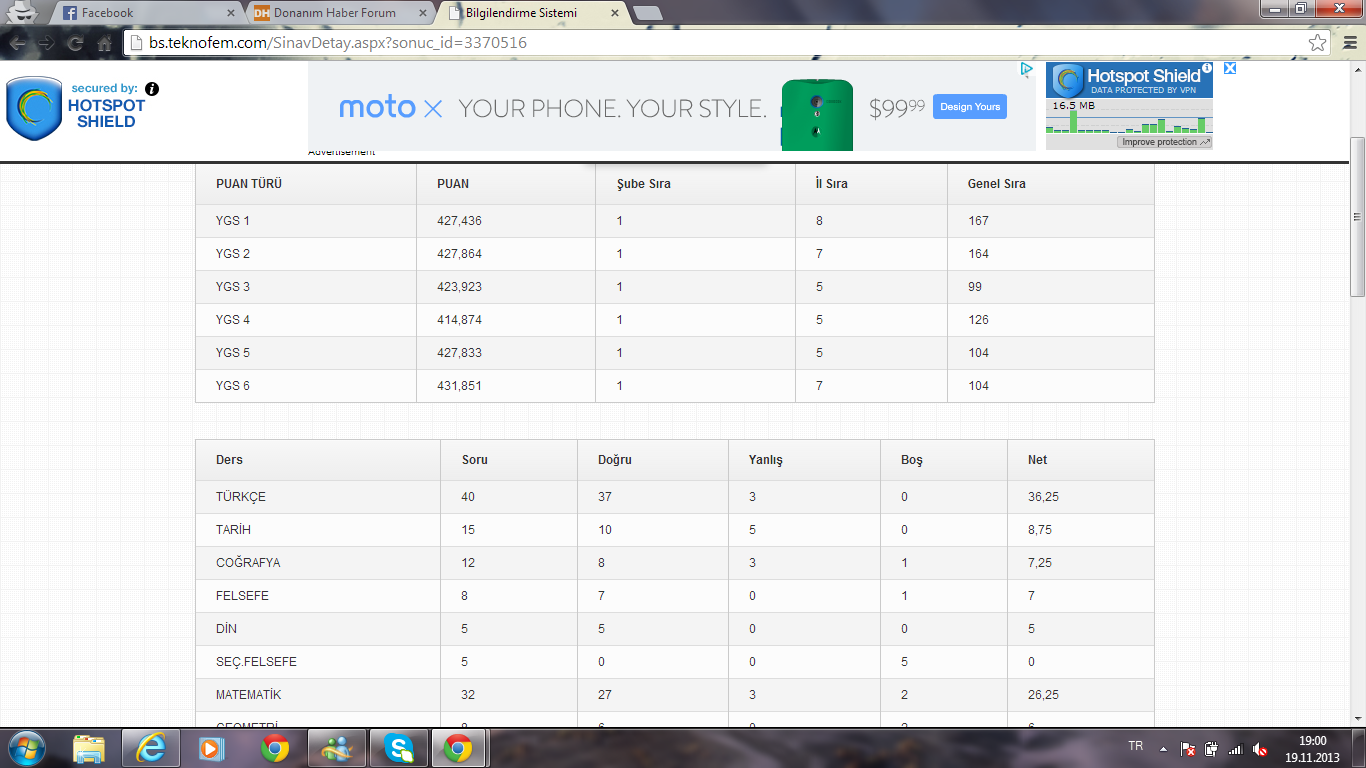1366x768 pixels.
Task: Switch to the Donanım Haber Forum tab
Action: pyautogui.click(x=335, y=13)
